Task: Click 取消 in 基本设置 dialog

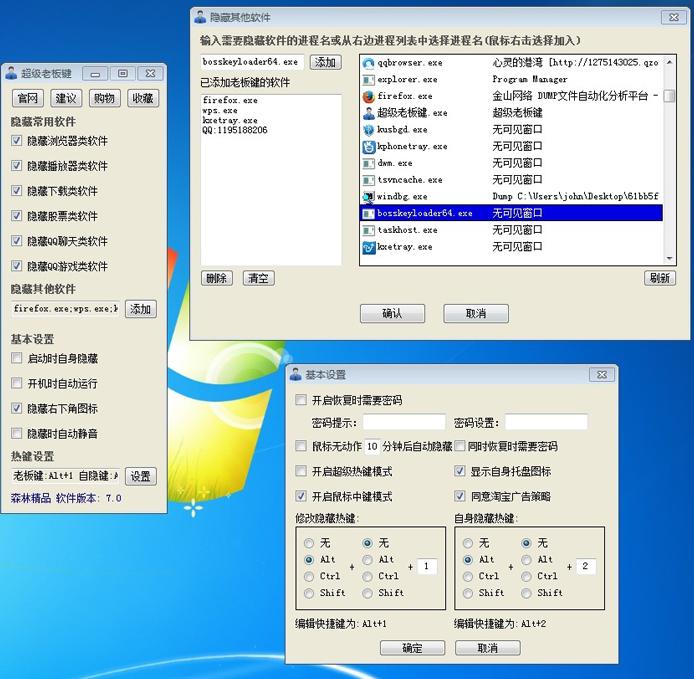Action: tap(488, 648)
